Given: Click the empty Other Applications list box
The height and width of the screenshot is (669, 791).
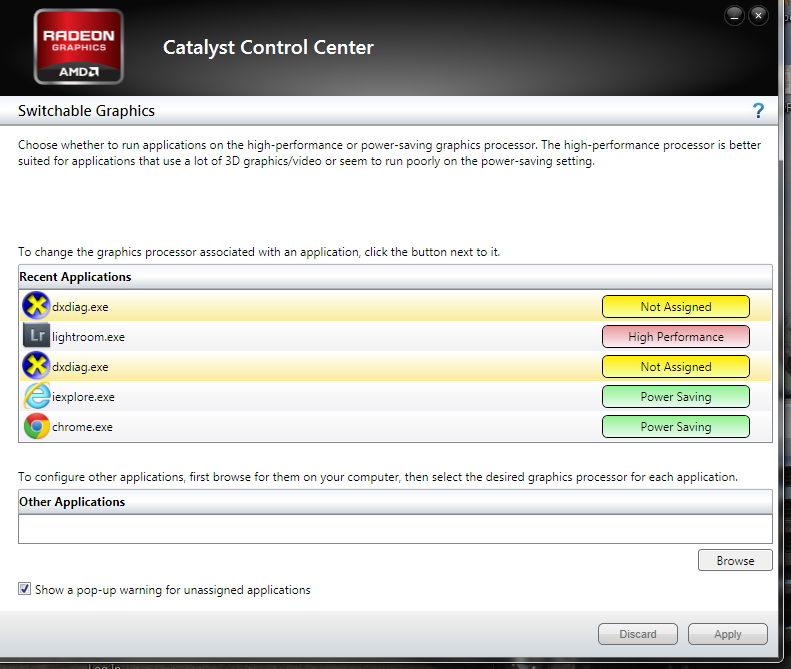Looking at the screenshot, I should click(395, 529).
